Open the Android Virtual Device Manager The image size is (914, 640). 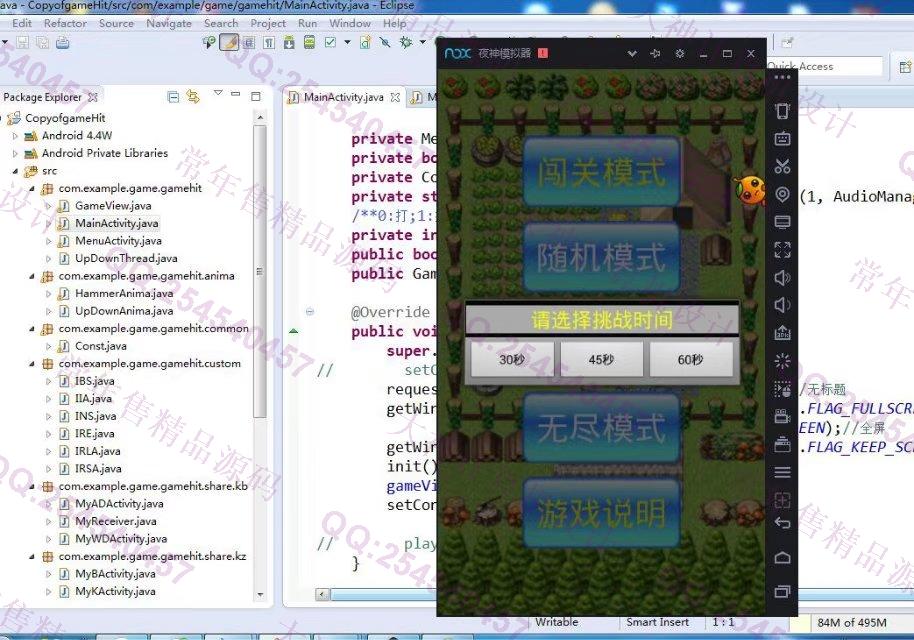pos(310,43)
